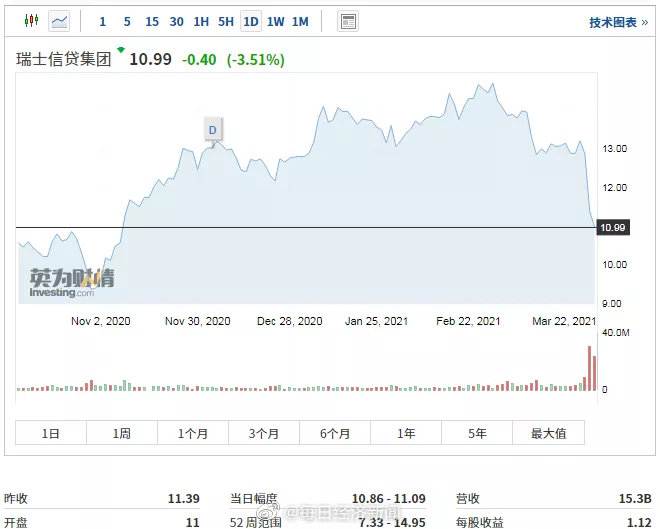
Task: Click the Feb 22, 2021 date label
Action: coord(468,321)
